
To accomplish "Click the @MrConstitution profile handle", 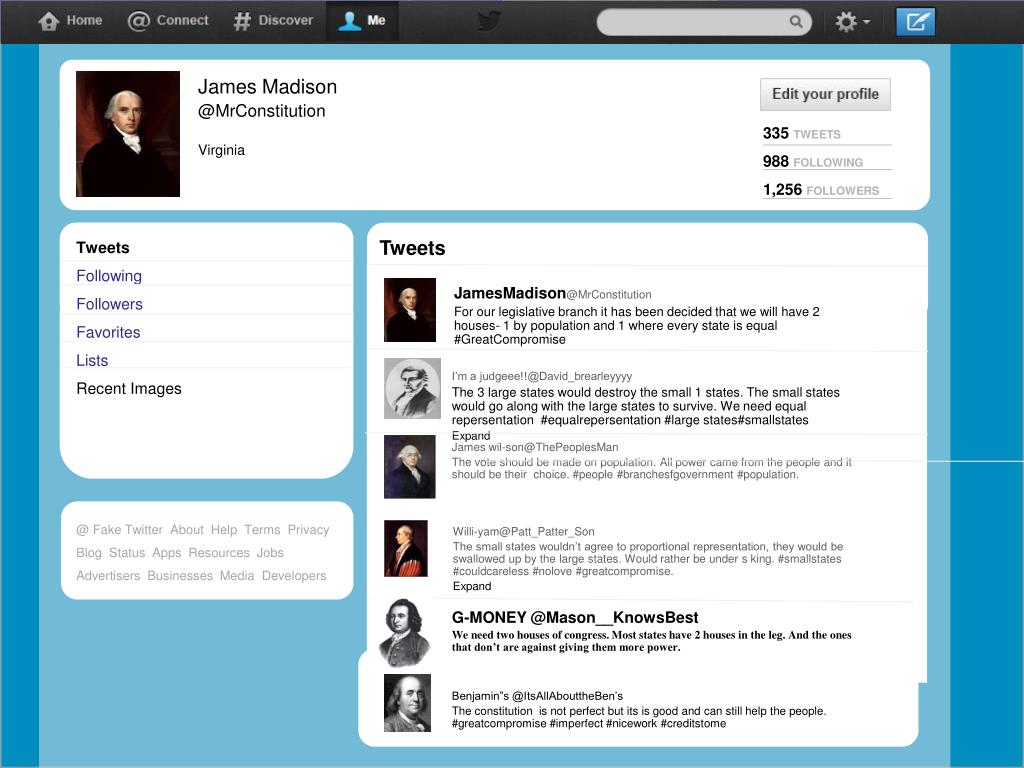I will 261,111.
